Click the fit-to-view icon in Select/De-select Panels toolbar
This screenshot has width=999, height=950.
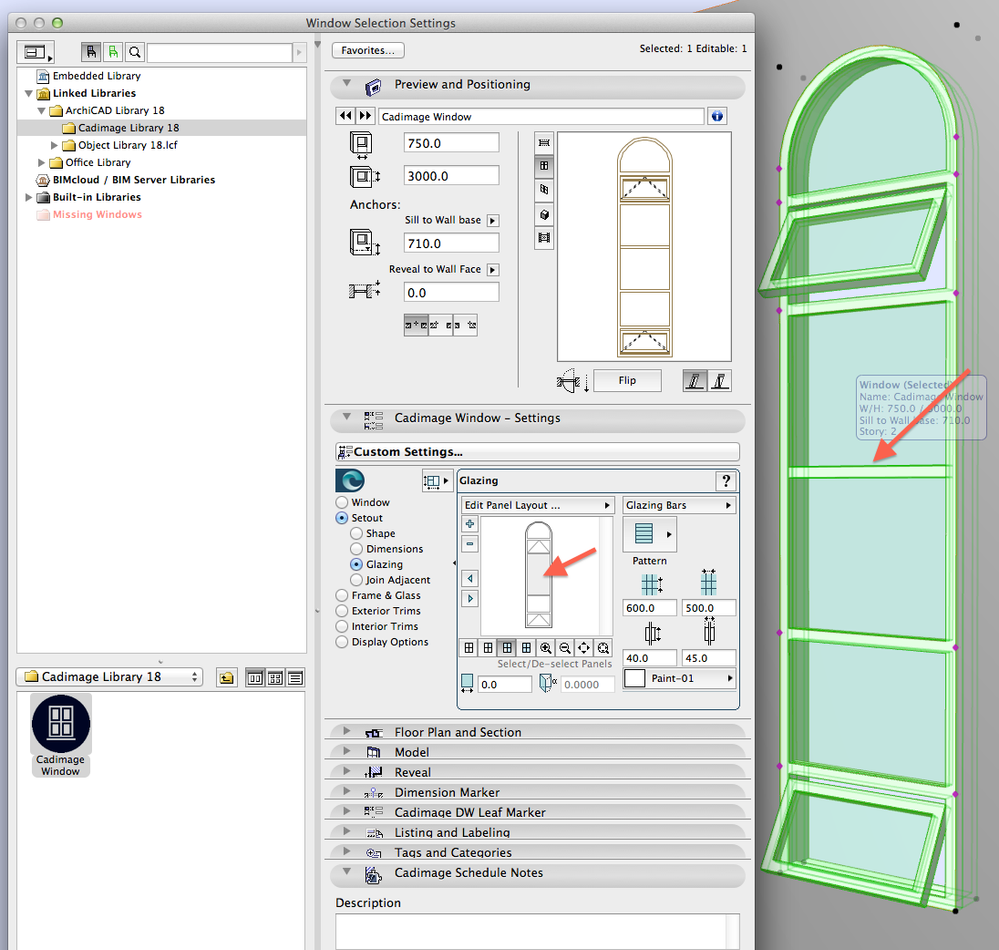[x=603, y=647]
